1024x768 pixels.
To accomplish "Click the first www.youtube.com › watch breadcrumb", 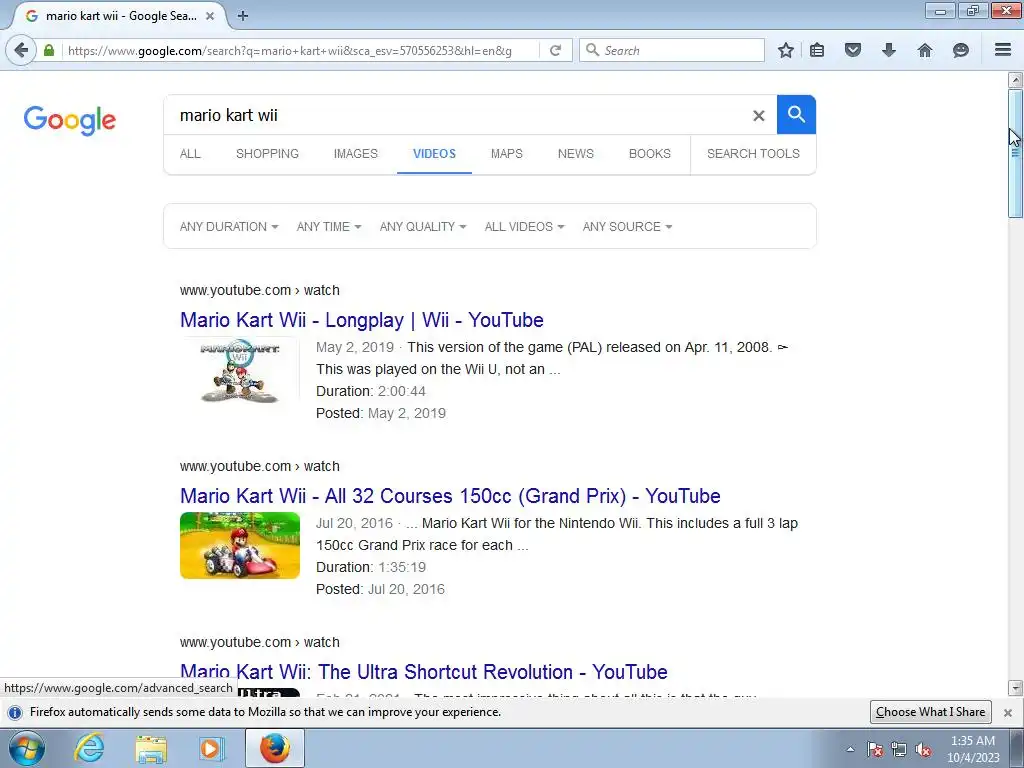I will click(x=260, y=291).
